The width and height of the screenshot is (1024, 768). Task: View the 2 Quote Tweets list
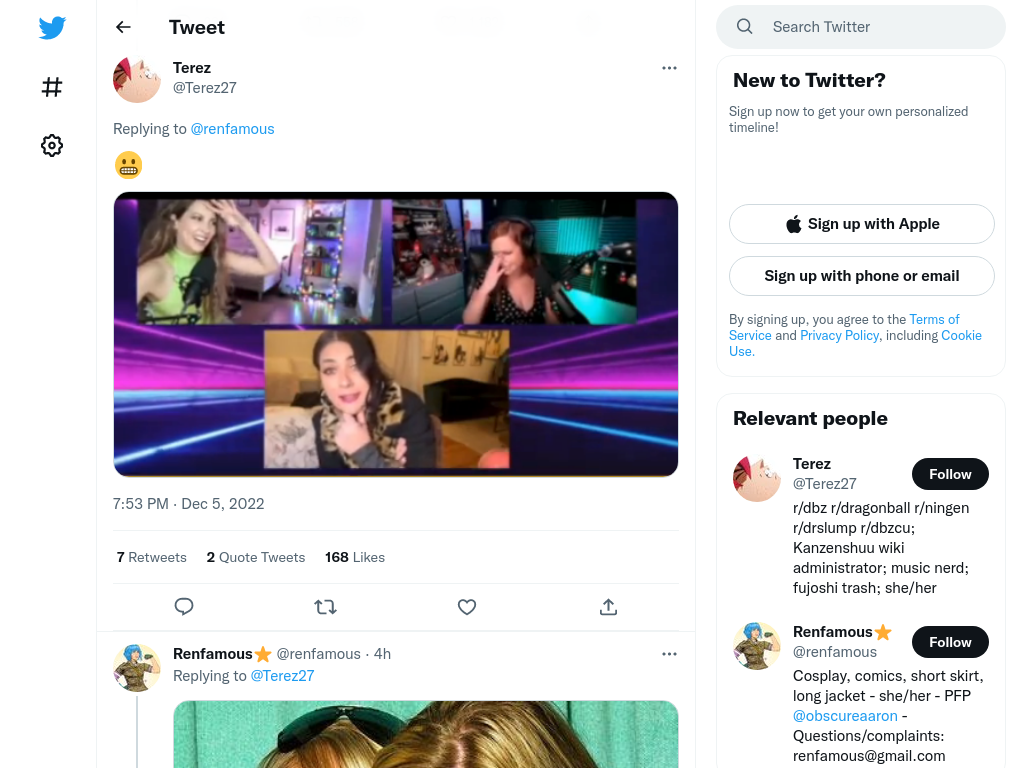pos(256,557)
